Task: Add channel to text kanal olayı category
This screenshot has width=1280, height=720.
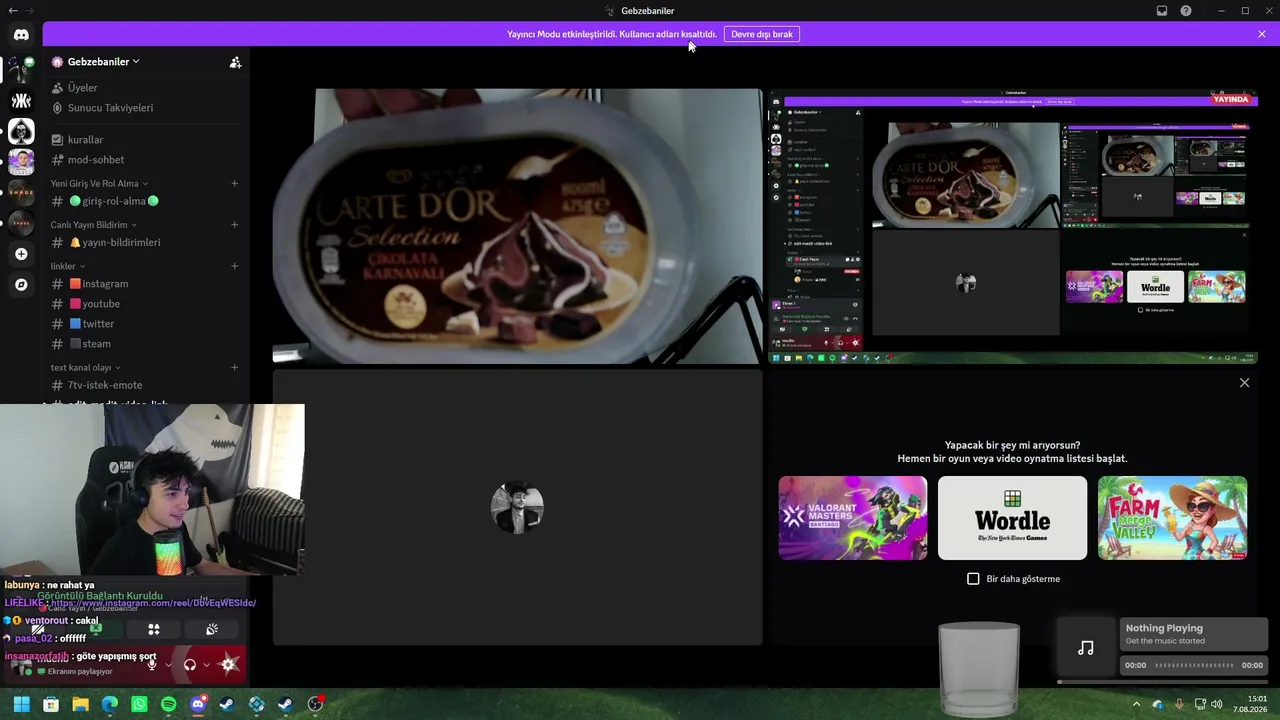Action: tap(234, 367)
